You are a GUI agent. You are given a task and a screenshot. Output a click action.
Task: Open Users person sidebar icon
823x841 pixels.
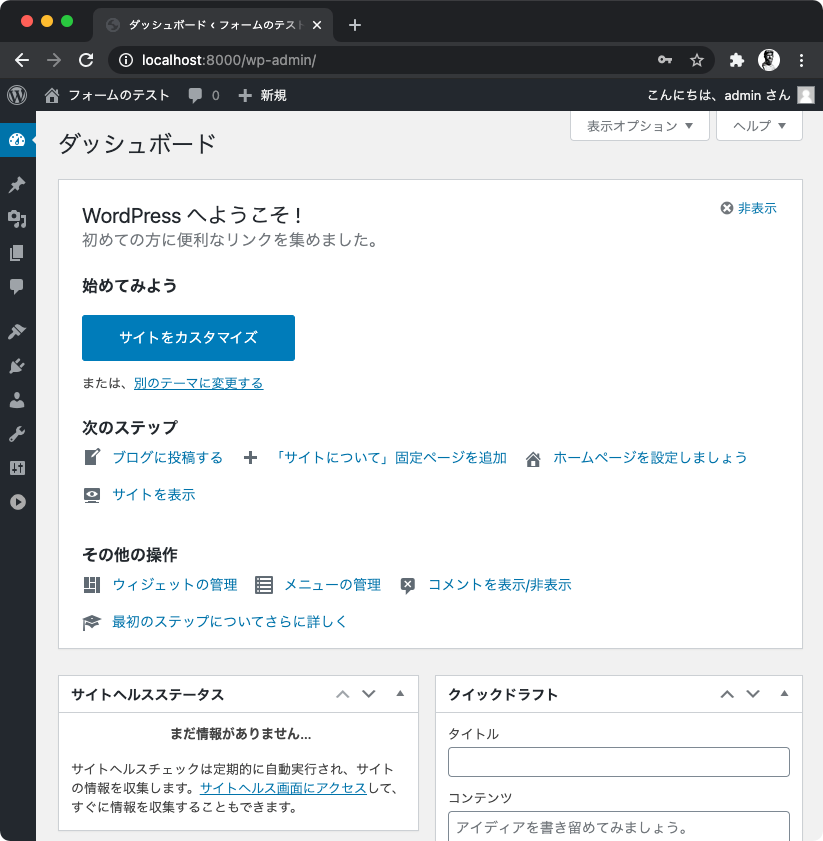click(x=17, y=400)
